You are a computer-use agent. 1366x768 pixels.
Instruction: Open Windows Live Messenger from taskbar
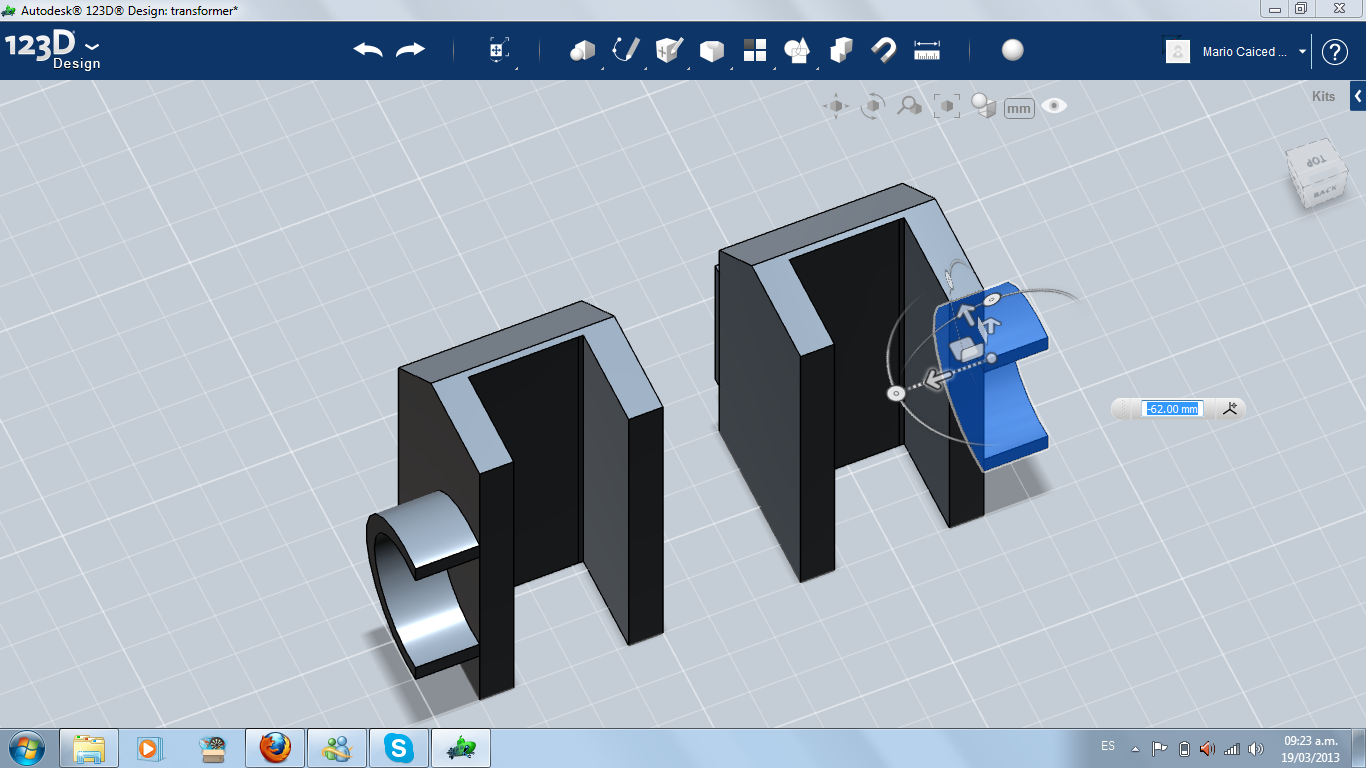pos(336,748)
